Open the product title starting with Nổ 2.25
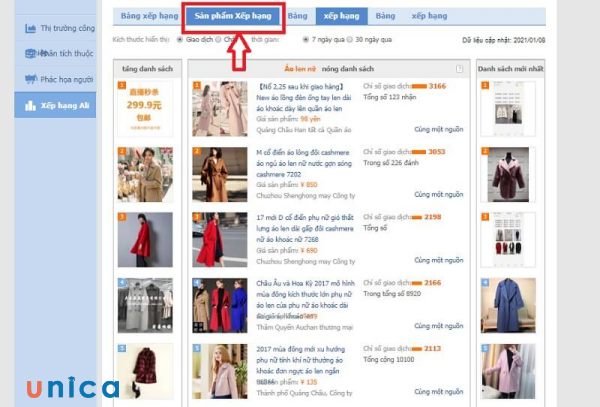The image size is (600, 407). tap(304, 98)
